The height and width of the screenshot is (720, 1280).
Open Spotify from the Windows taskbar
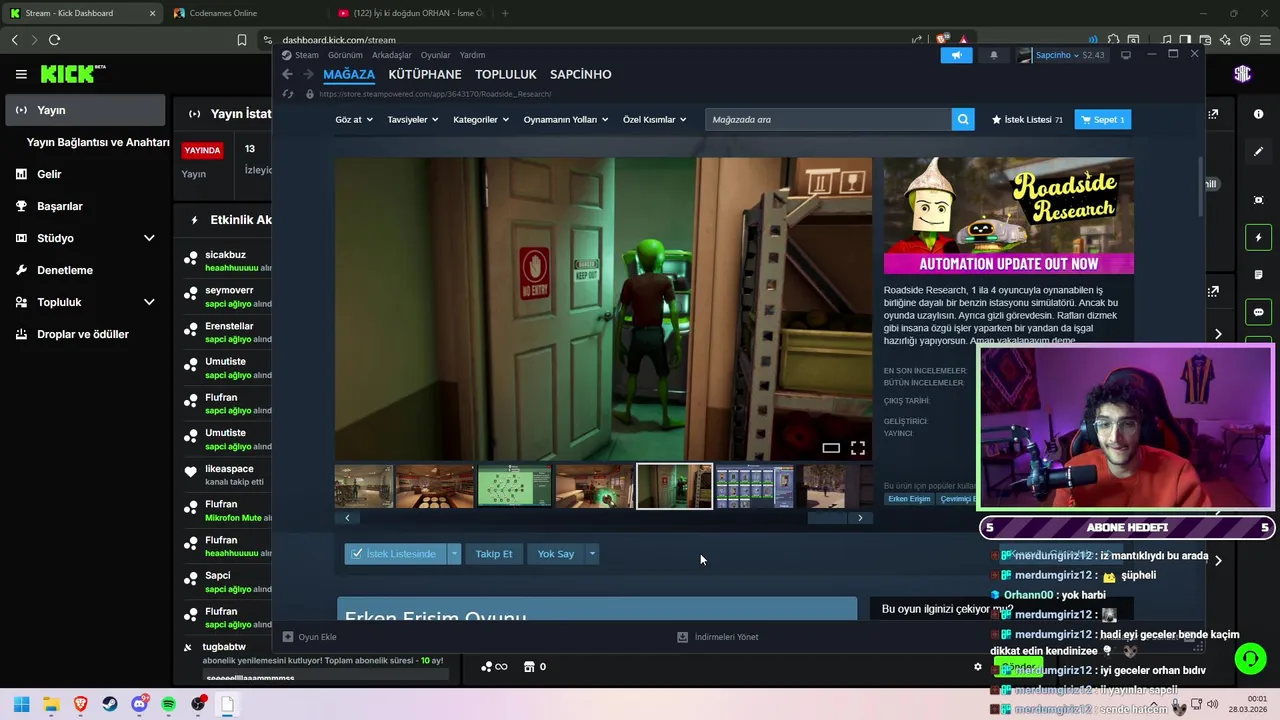169,704
